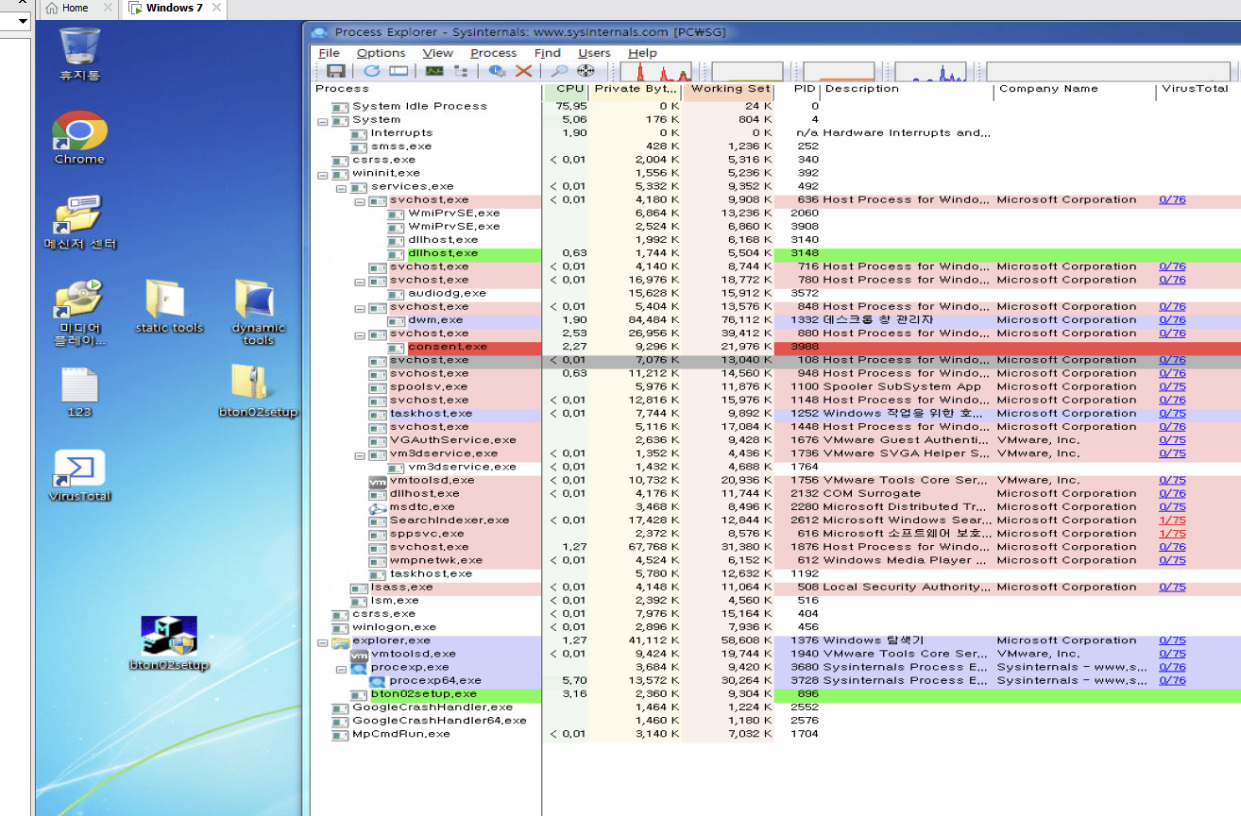
Task: Open Properties via the toolbar icon
Action: click(x=497, y=71)
